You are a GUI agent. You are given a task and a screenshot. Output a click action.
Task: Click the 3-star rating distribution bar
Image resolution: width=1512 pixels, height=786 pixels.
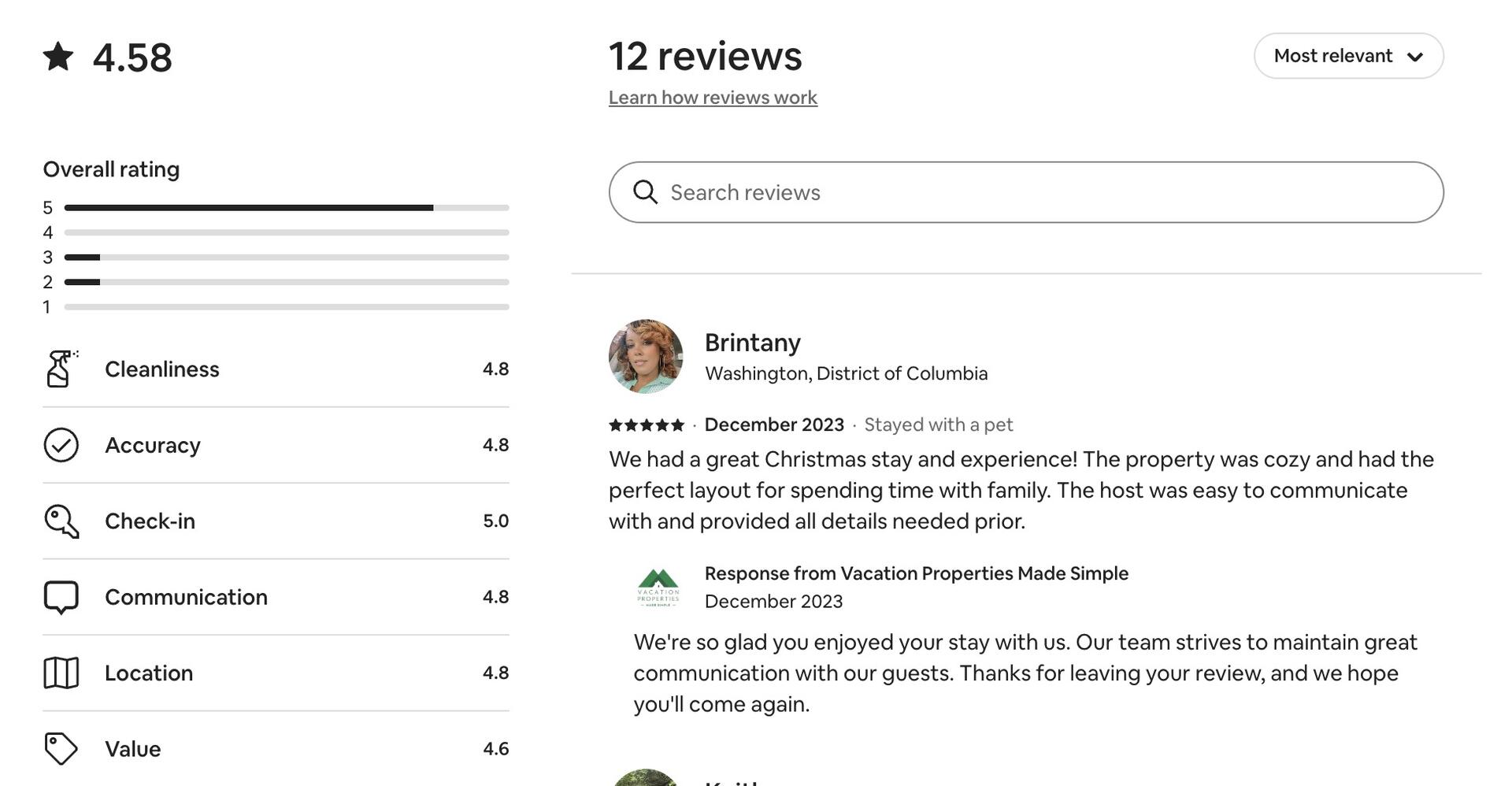[x=287, y=258]
